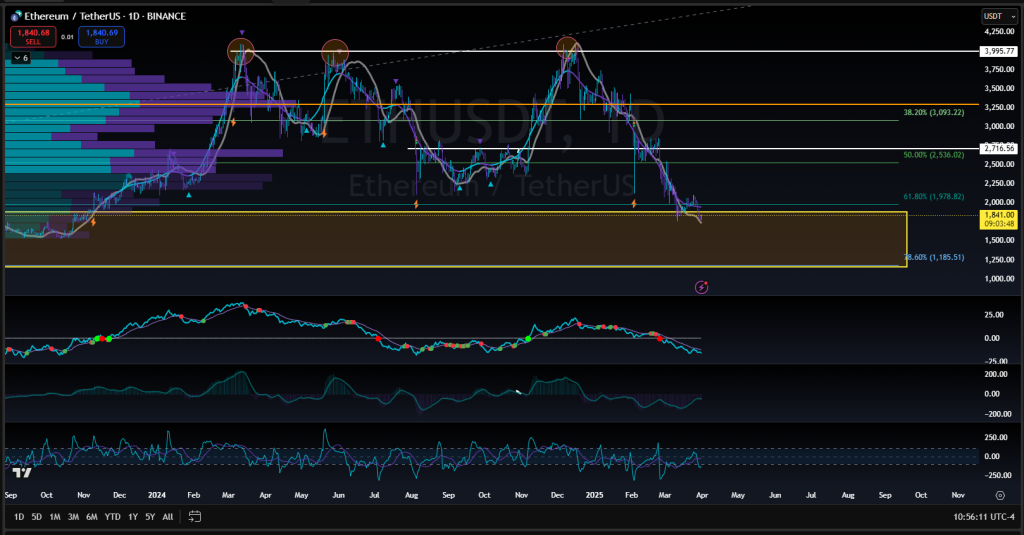This screenshot has width=1024, height=535.
Task: Click the chart settings gear icon
Action: (x=1000, y=495)
